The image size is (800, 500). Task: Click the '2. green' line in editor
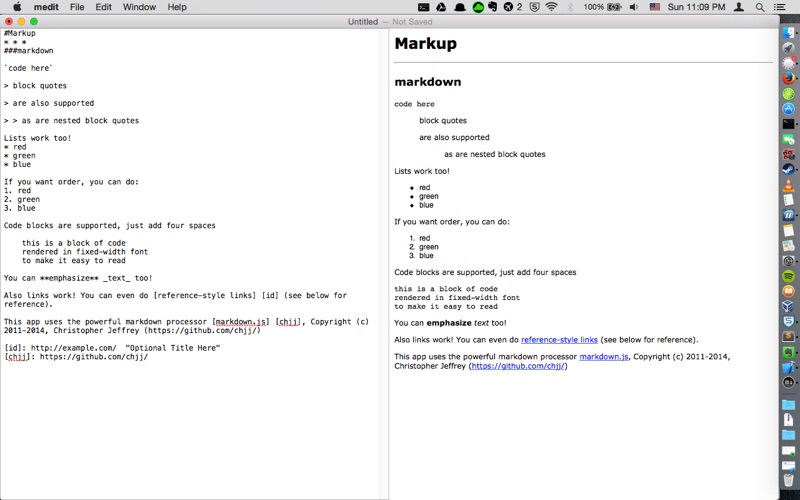pos(22,199)
